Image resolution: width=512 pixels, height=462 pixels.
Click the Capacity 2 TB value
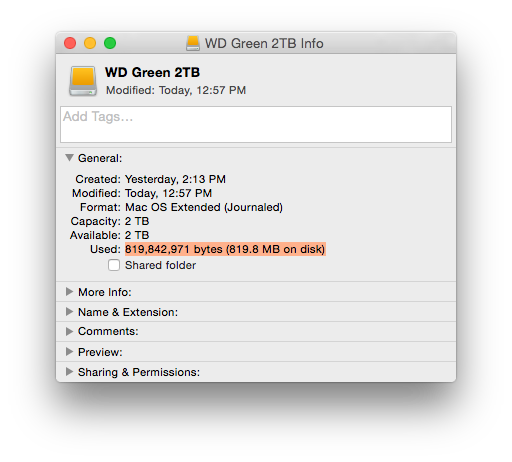137,221
